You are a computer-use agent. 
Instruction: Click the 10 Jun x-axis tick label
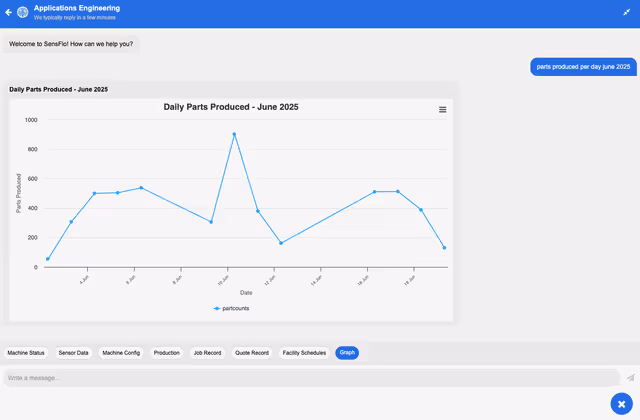pyautogui.click(x=224, y=280)
